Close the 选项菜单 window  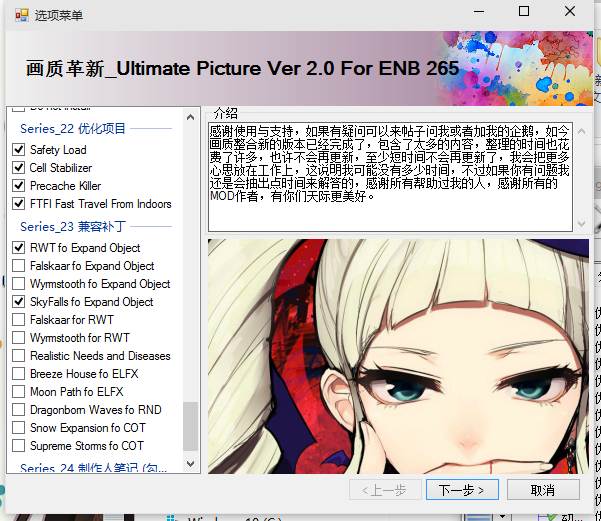point(570,11)
